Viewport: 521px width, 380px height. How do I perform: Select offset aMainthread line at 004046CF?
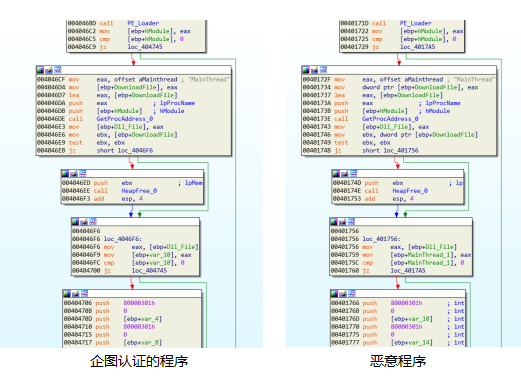tap(133, 80)
